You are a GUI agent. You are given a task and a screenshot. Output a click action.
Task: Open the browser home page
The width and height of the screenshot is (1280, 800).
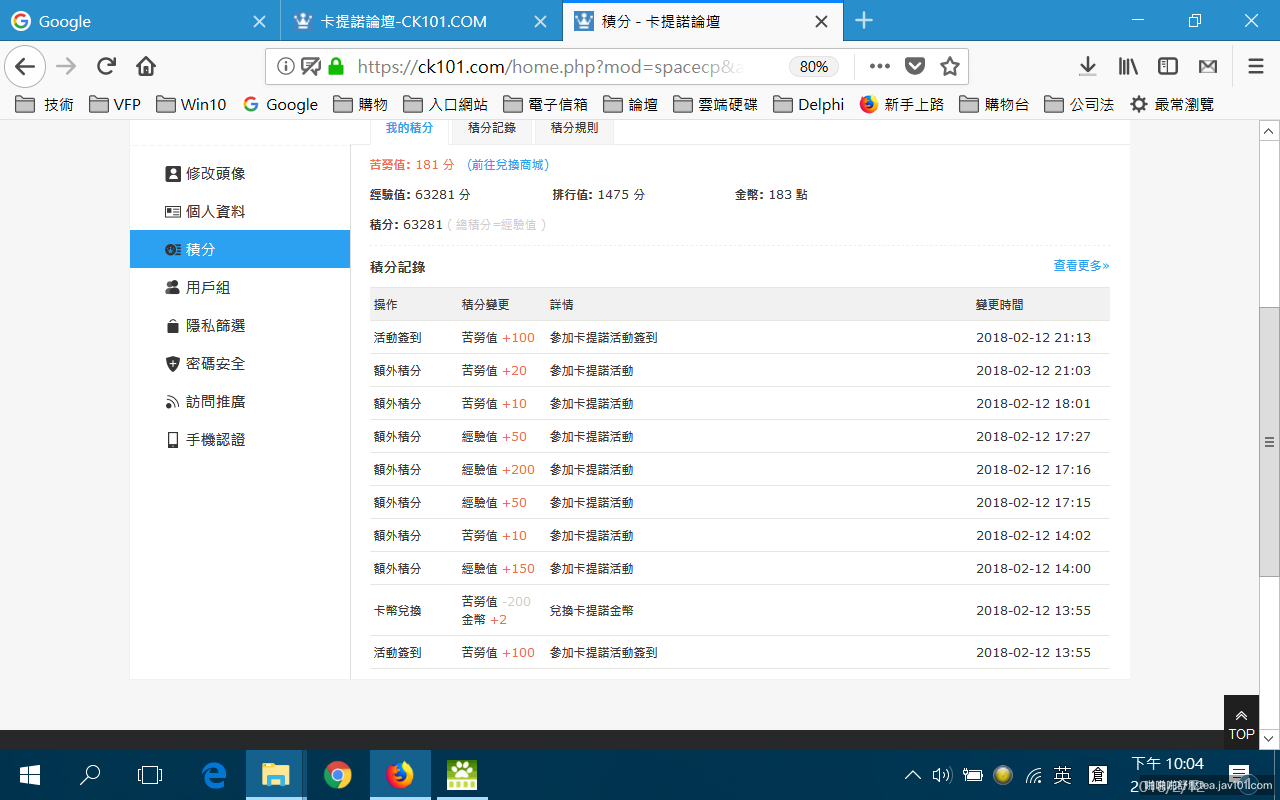(x=146, y=67)
